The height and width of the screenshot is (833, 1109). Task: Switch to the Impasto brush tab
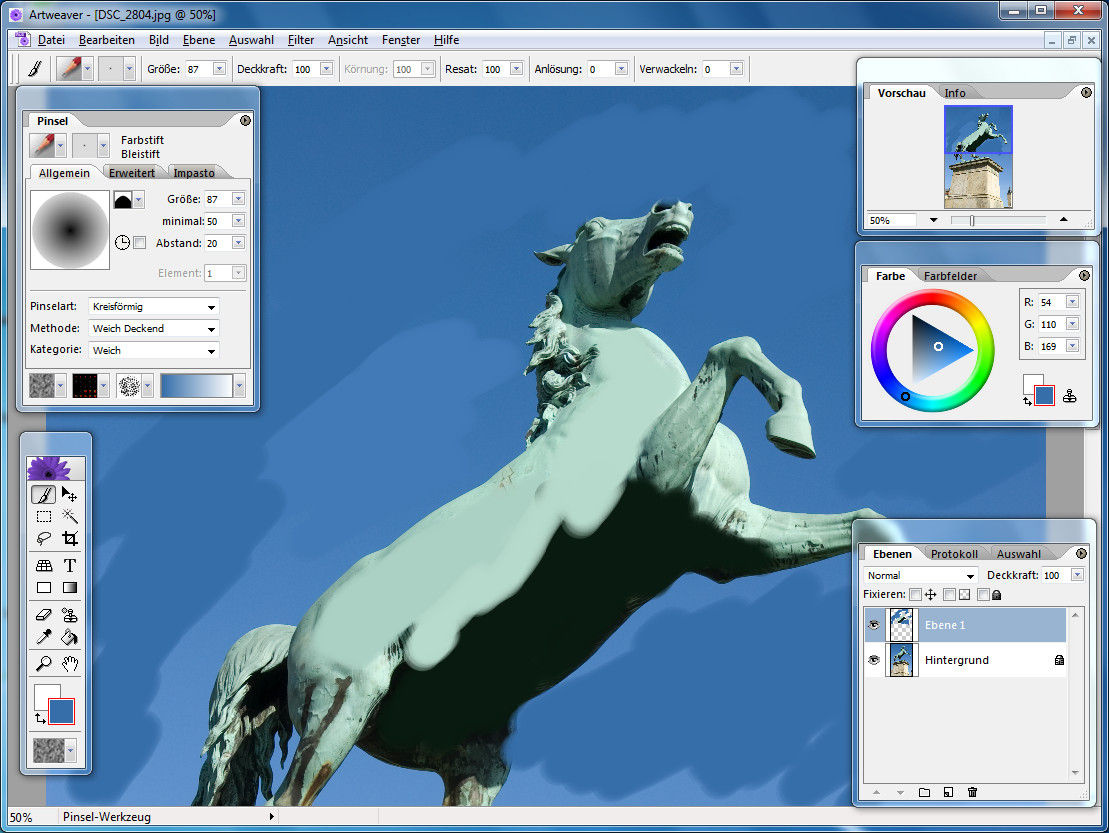click(194, 173)
